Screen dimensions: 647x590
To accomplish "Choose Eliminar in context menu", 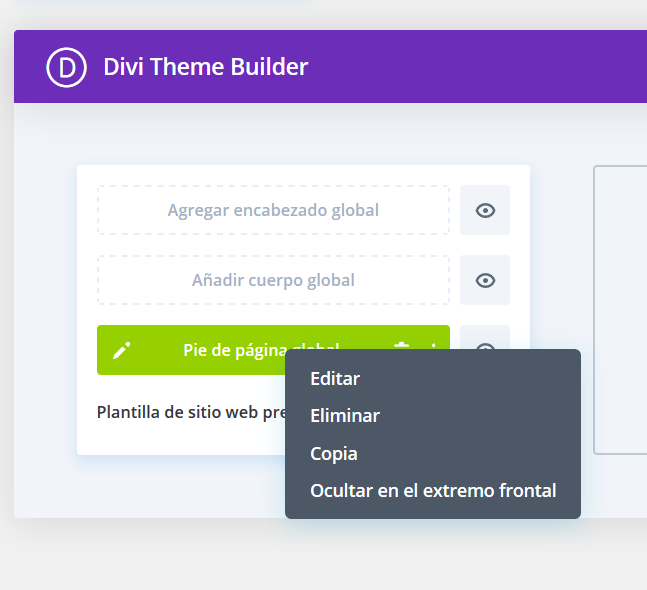I will 345,415.
